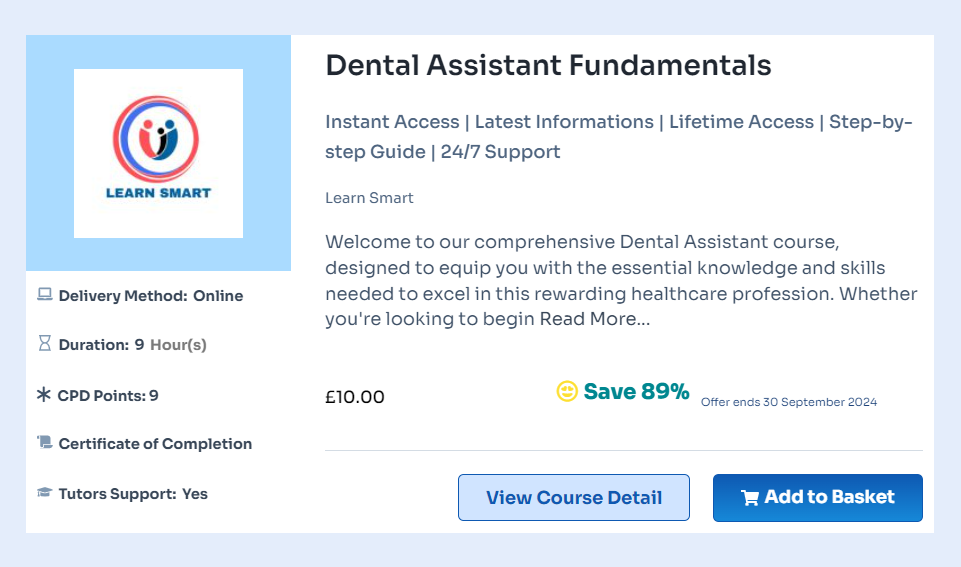Click the hourglass icon next to Duration
The height and width of the screenshot is (567, 961).
coord(44,344)
